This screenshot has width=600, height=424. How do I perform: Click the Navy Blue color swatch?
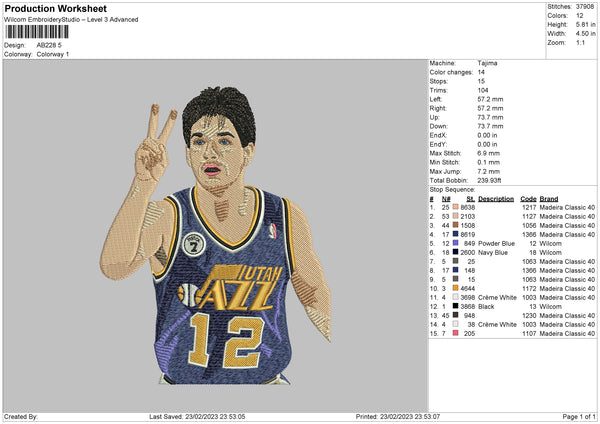click(x=455, y=252)
